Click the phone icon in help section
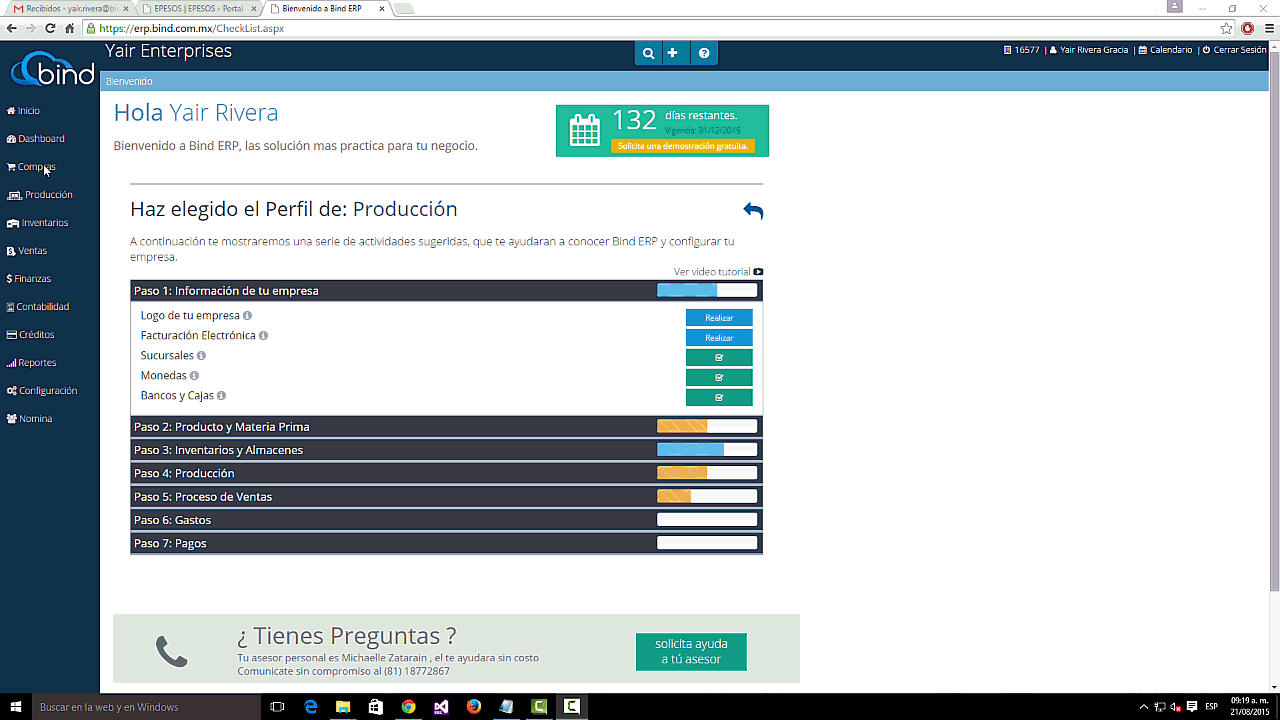 (x=172, y=651)
